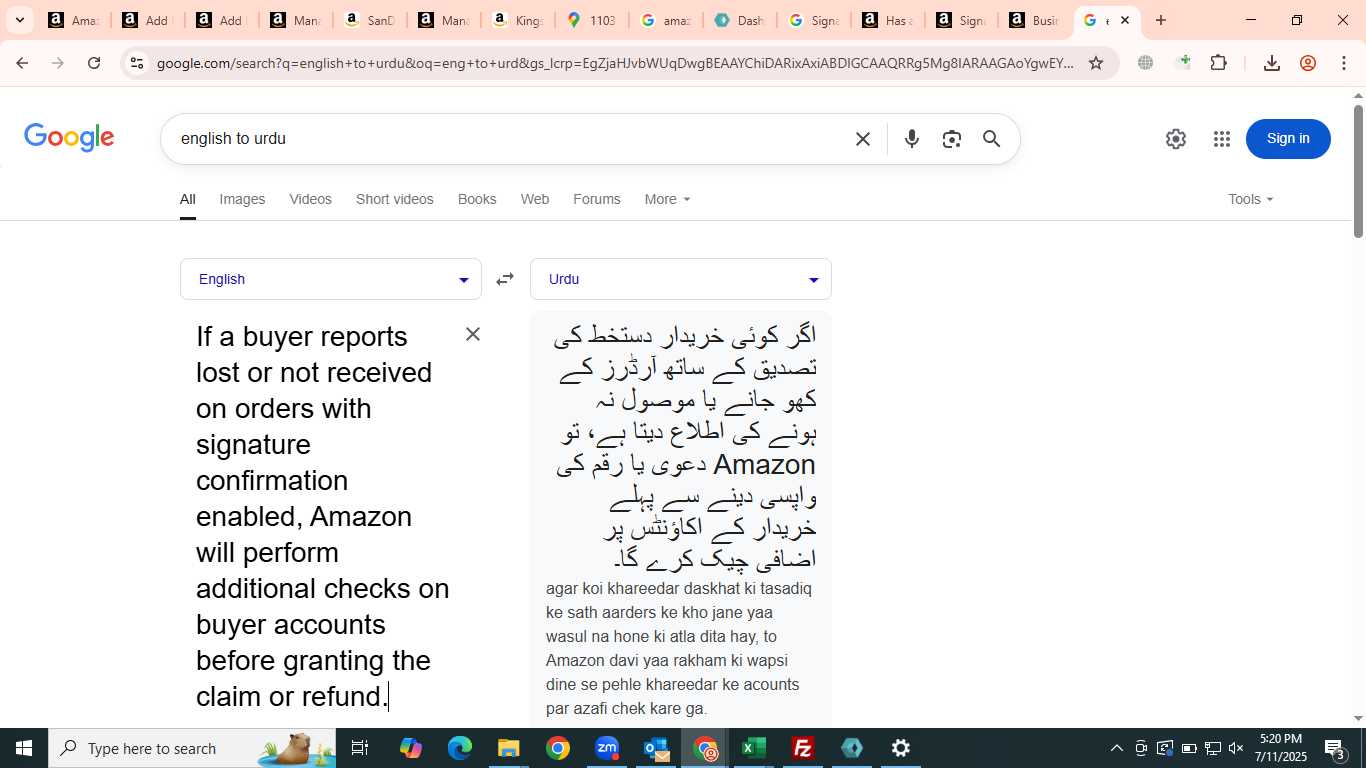The height and width of the screenshot is (768, 1366).
Task: Swap English and Urdu languages
Action: [505, 279]
